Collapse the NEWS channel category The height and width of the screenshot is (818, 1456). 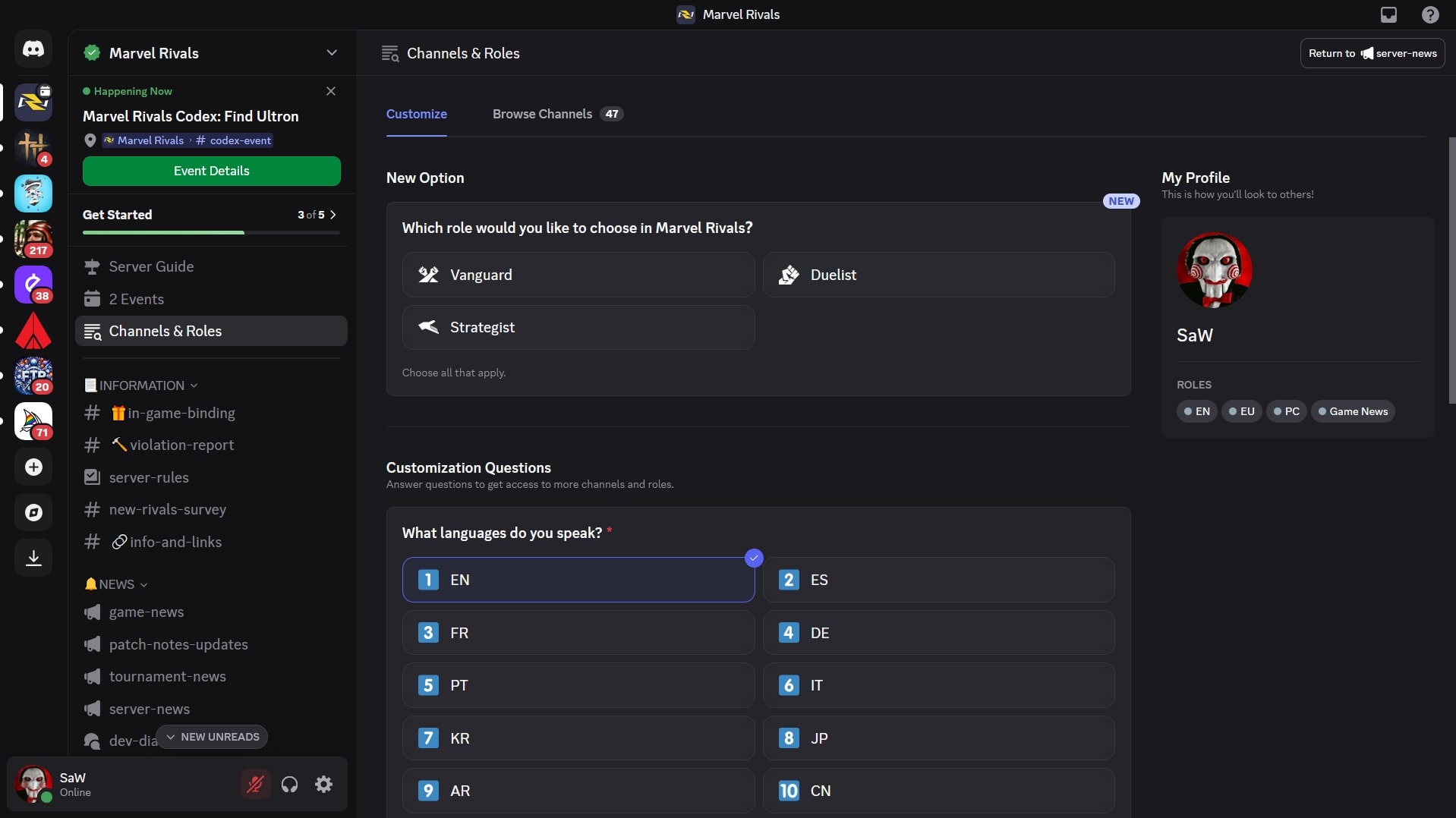[x=116, y=584]
